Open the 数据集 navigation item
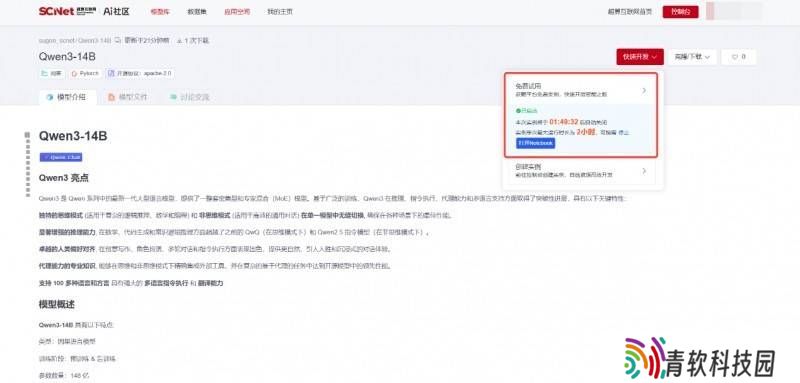Viewport: 800px width, 383px height. [196, 12]
